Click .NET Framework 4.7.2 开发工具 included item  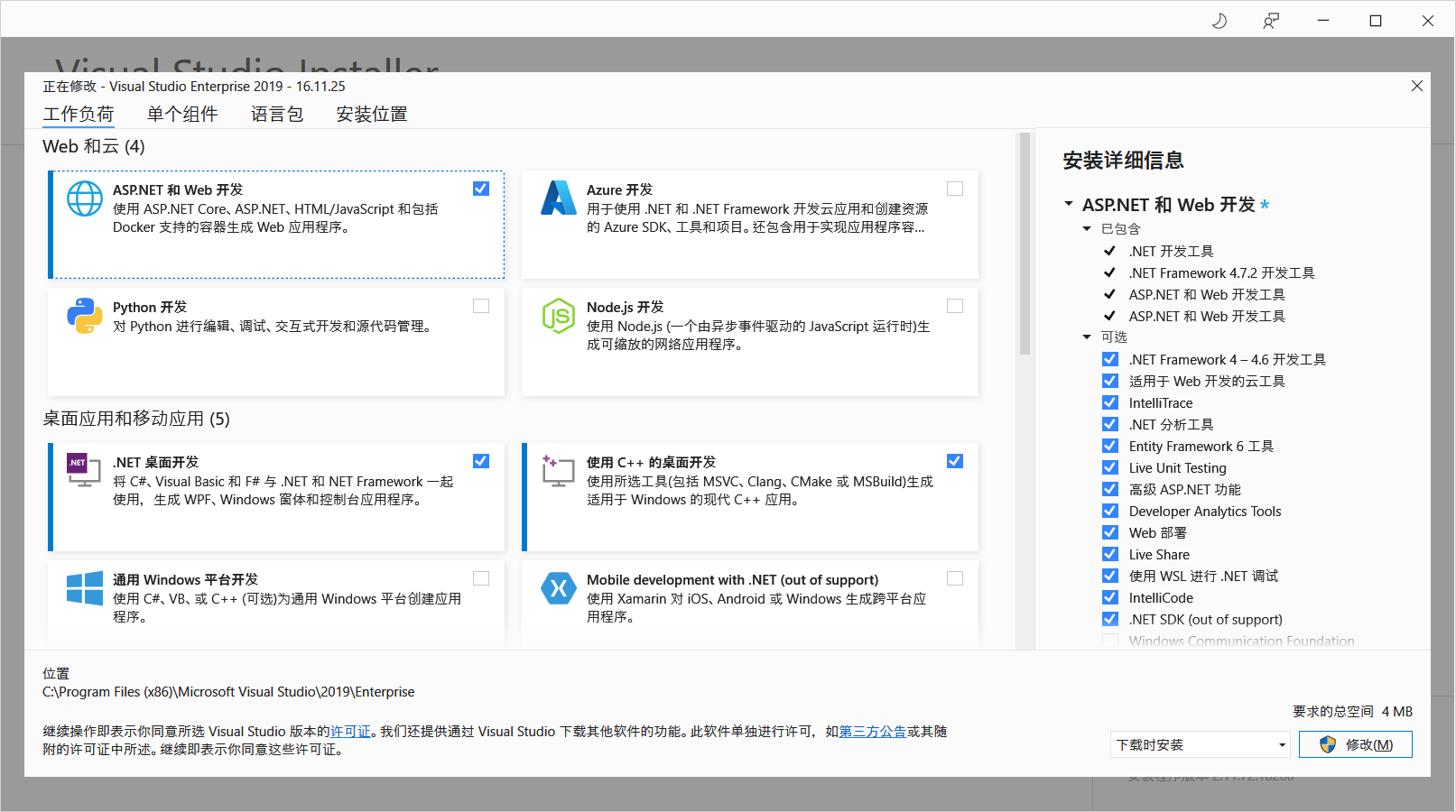[x=1221, y=272]
